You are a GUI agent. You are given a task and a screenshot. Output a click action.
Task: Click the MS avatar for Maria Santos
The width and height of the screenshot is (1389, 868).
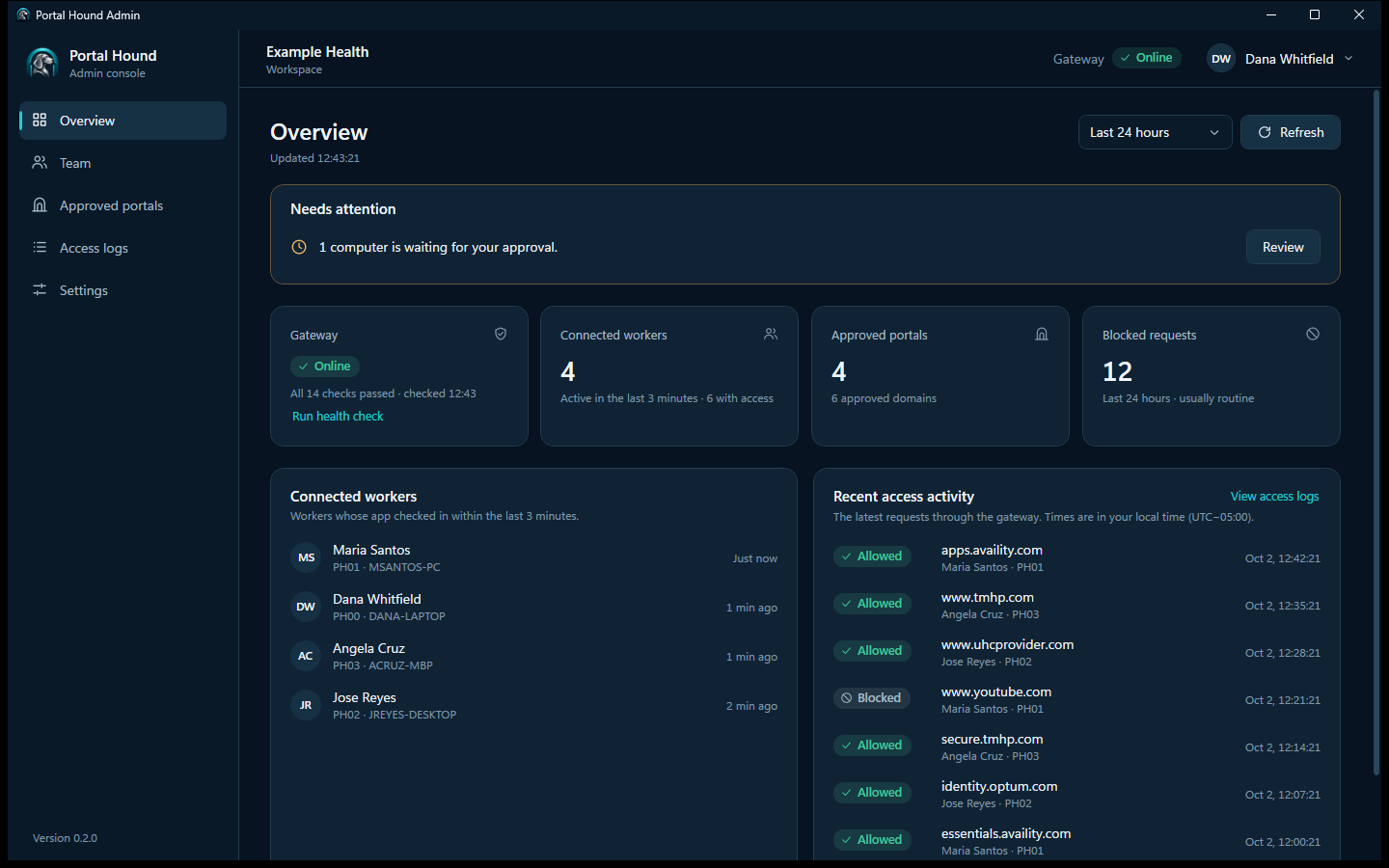tap(306, 557)
